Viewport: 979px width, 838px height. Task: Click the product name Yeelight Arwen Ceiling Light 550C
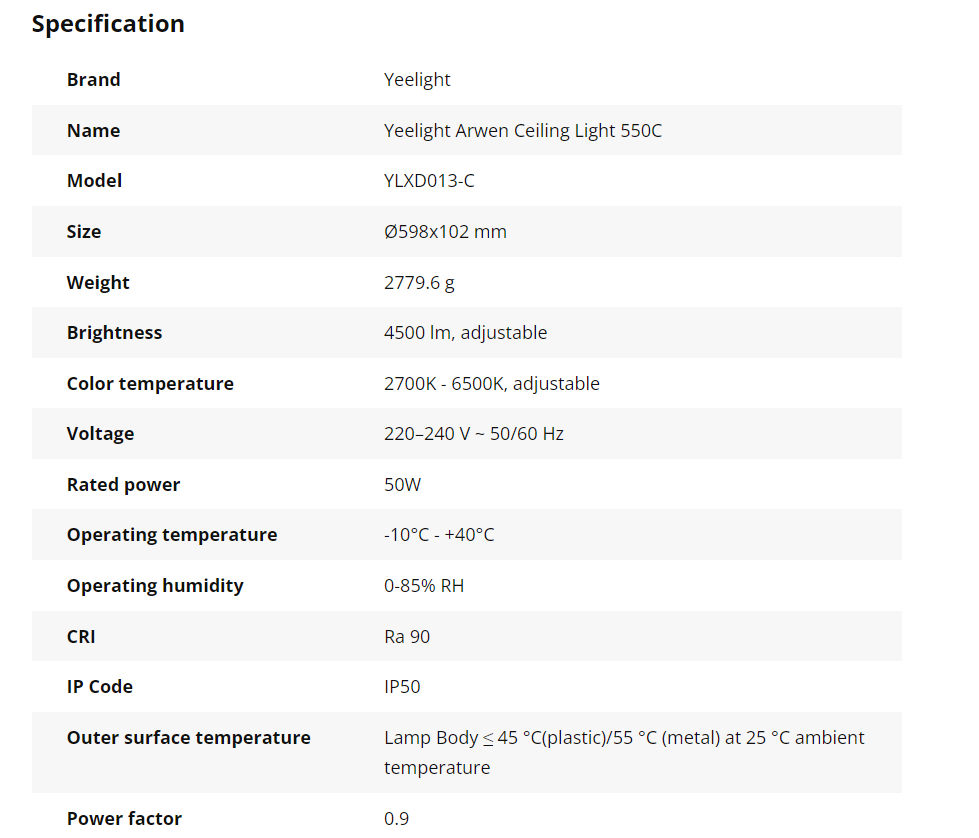(x=522, y=131)
